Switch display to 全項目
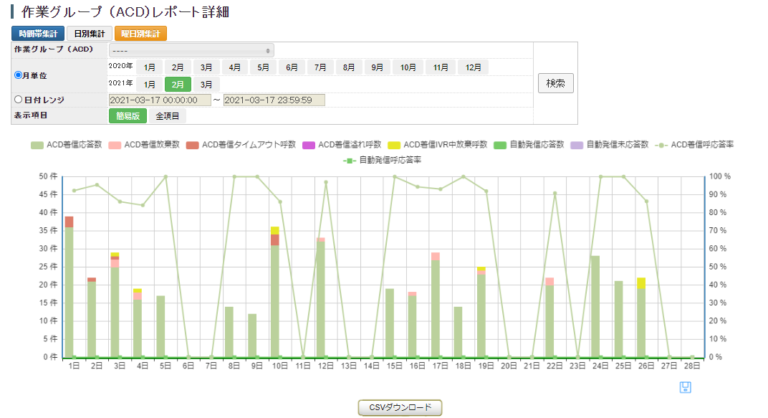Viewport: 768px width, 418px height. pos(167,116)
